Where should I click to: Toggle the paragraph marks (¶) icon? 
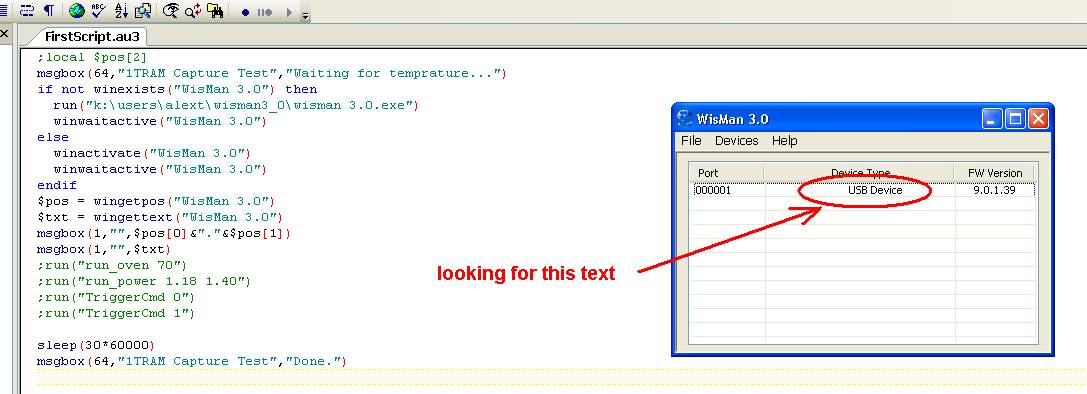click(x=48, y=10)
